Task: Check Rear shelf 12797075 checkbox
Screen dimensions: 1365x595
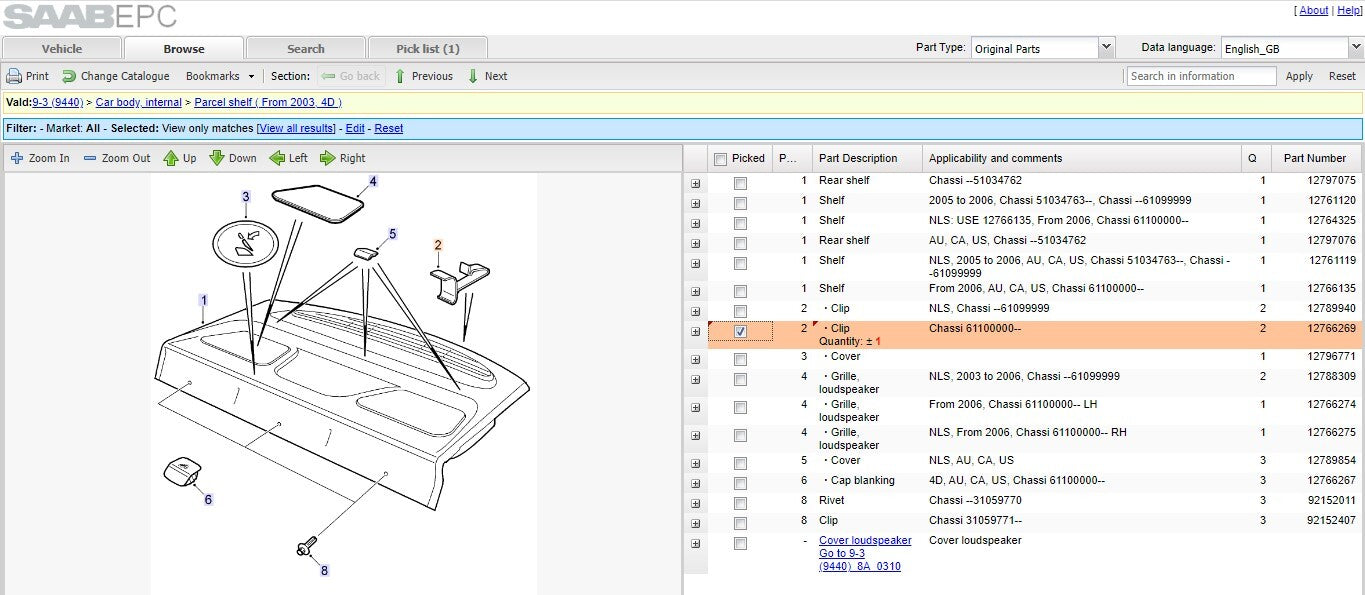Action: [x=740, y=183]
